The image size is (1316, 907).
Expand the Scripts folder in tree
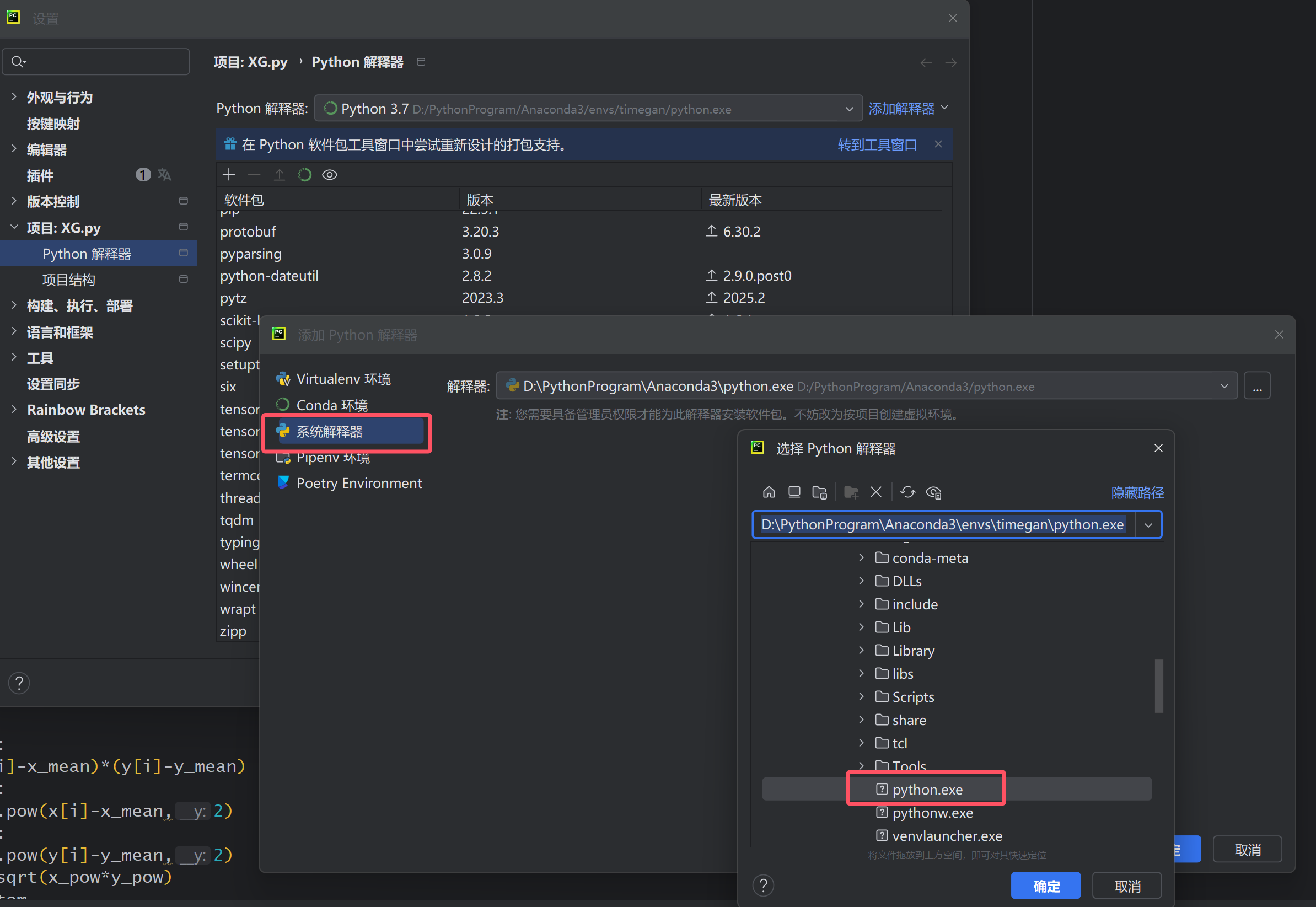point(861,697)
